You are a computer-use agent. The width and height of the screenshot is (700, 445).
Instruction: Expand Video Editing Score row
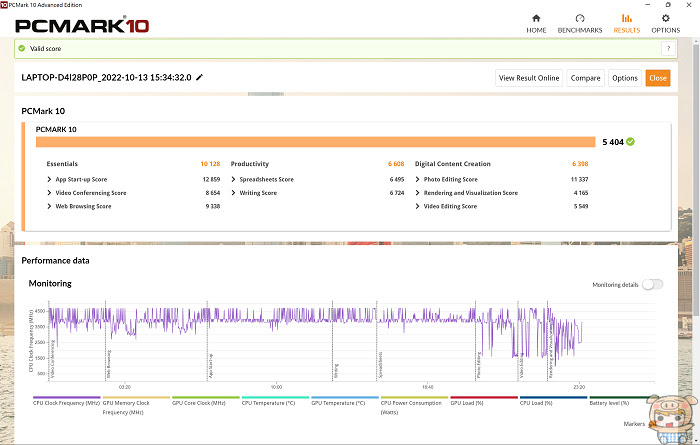coord(417,206)
